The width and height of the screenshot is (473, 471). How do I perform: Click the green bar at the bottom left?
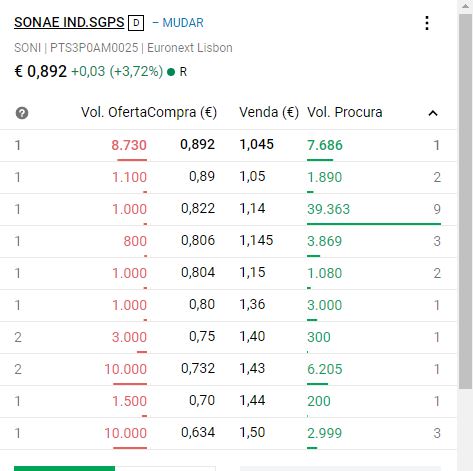click(x=64, y=468)
